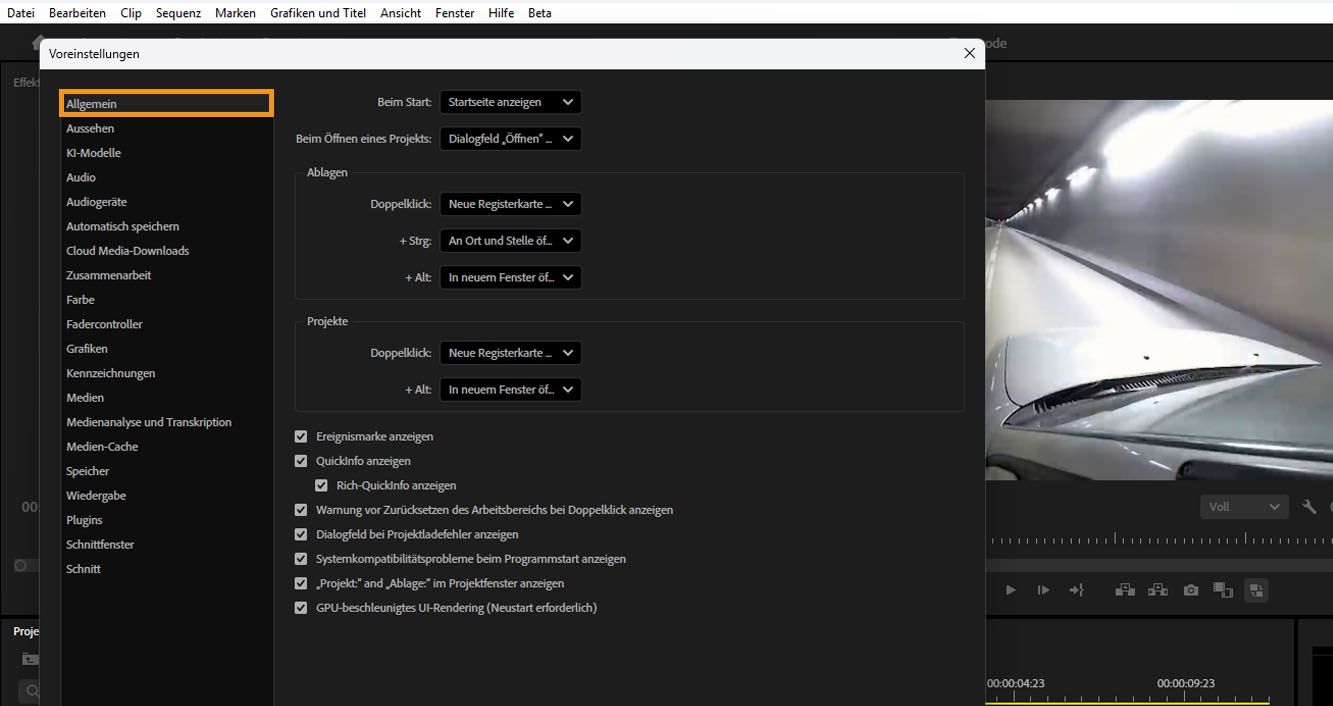Disable Rich-QuickInfo anzeigen
This screenshot has height=706, width=1333.
[321, 486]
